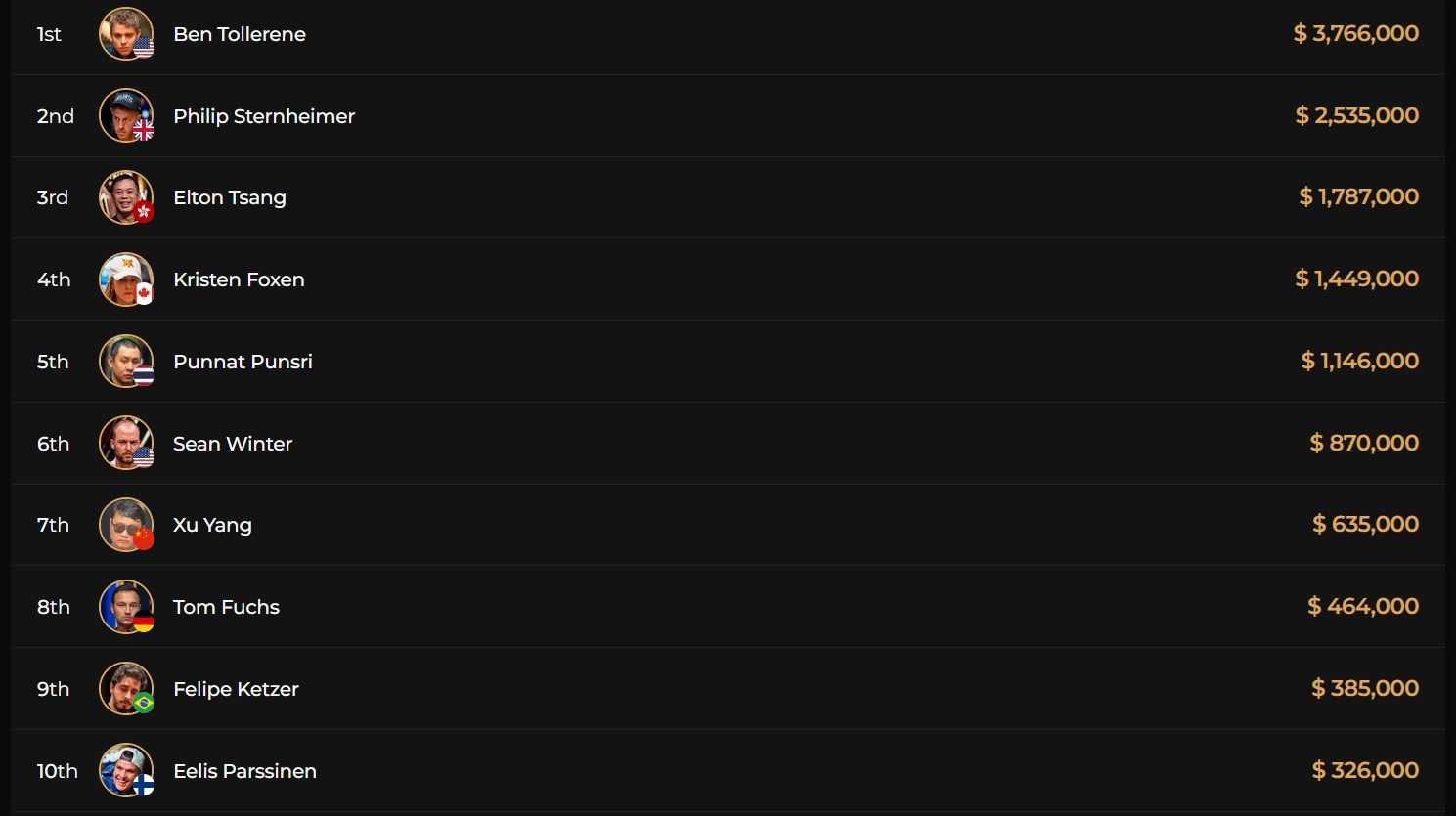Select the Kristen Foxen name

pos(239,279)
